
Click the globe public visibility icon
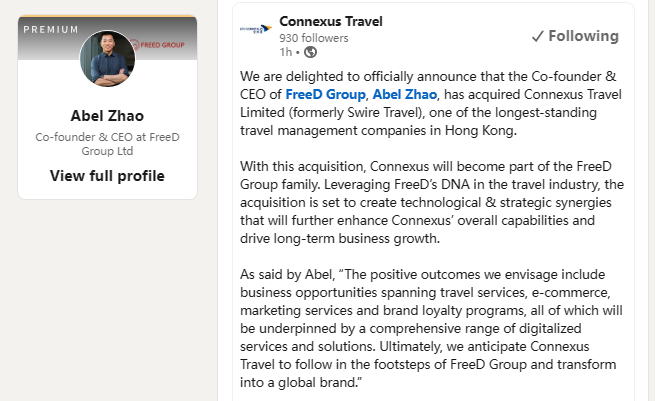310,52
